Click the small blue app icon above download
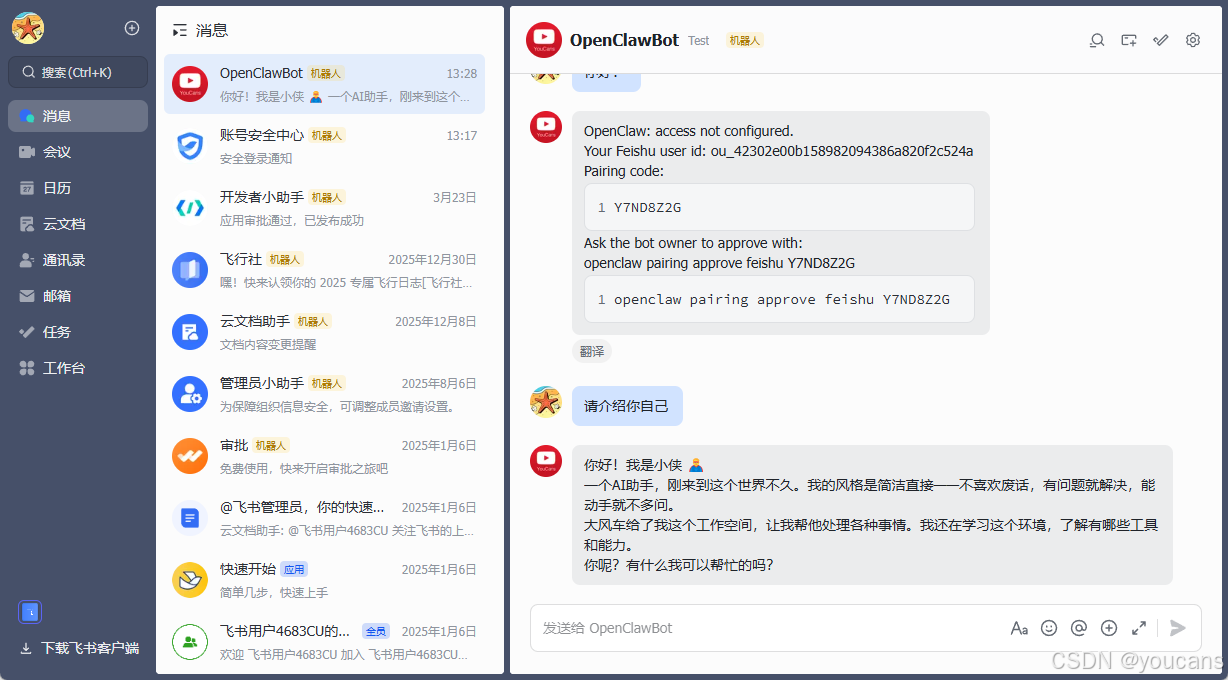Image resolution: width=1228 pixels, height=680 pixels. [30, 612]
